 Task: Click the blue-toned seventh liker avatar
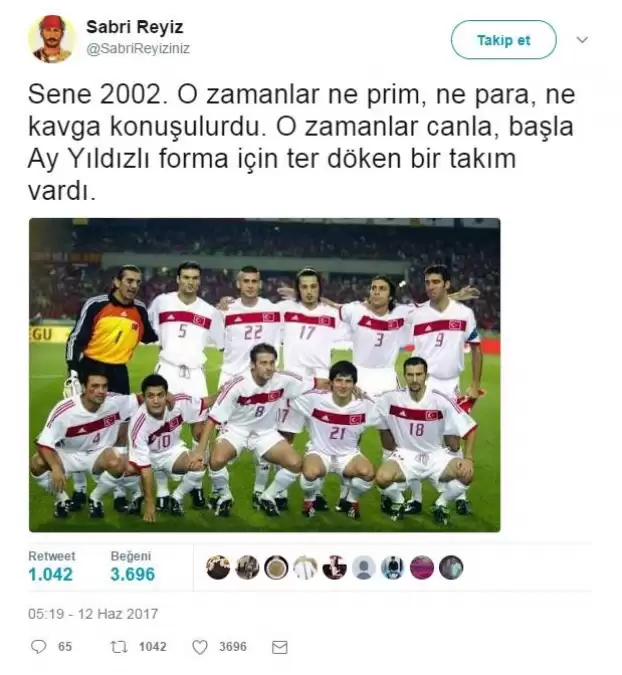coord(393,567)
